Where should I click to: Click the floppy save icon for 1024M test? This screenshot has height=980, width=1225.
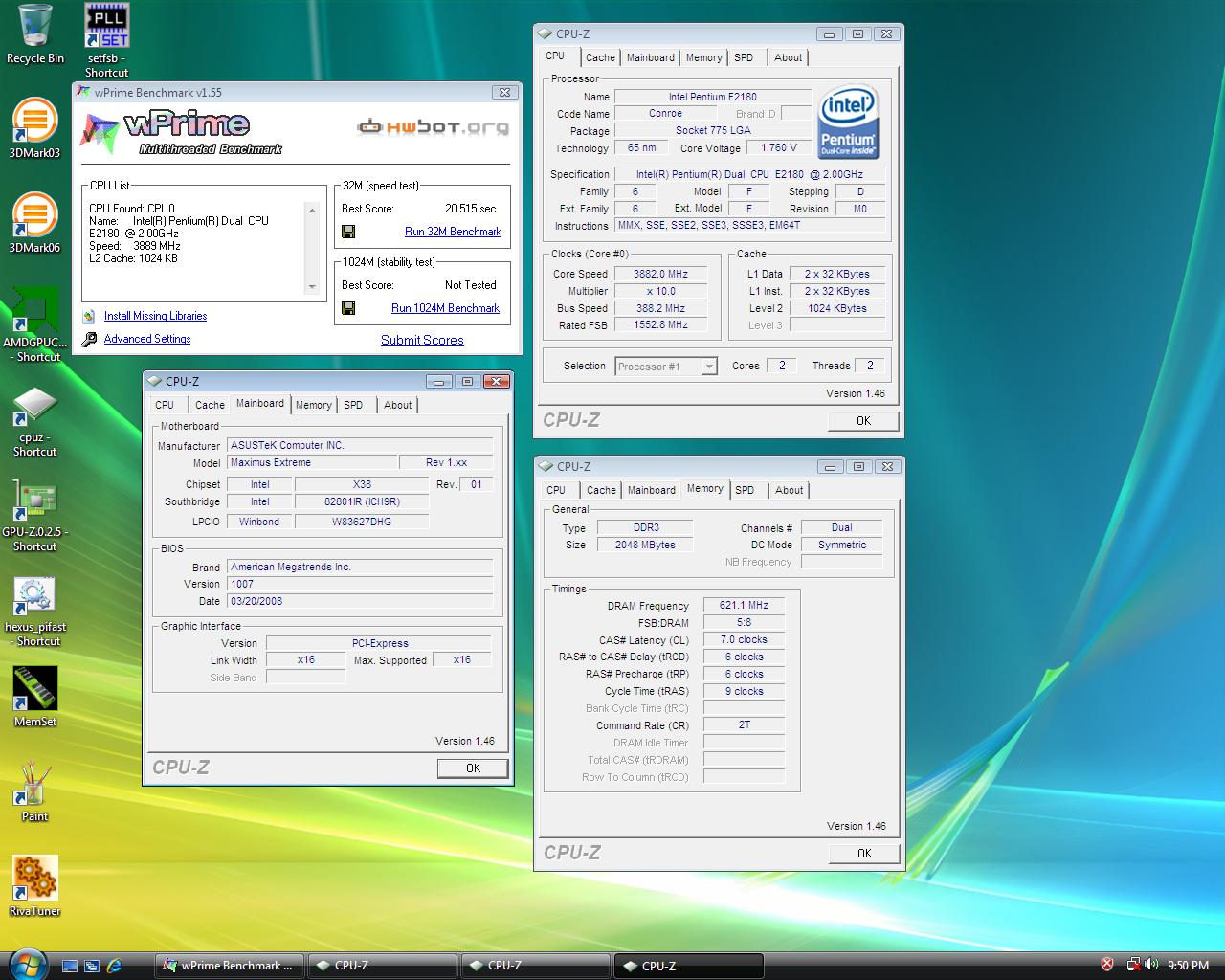pyautogui.click(x=348, y=308)
